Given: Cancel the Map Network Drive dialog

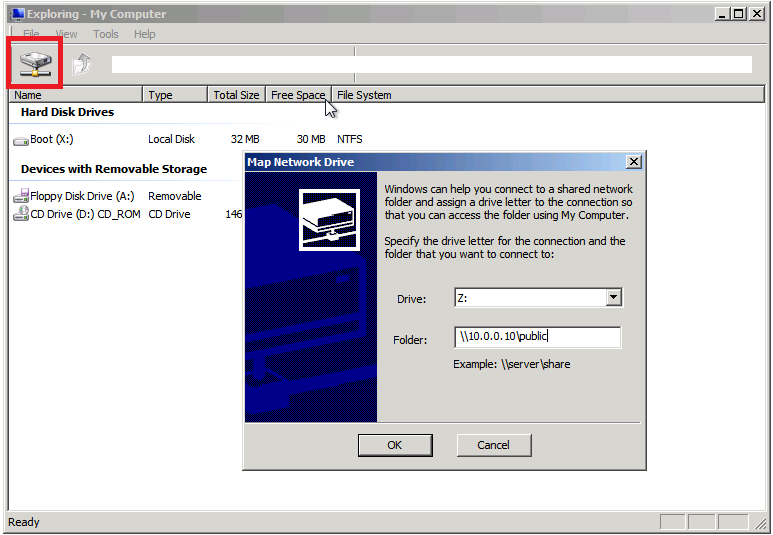Looking at the screenshot, I should tap(493, 445).
